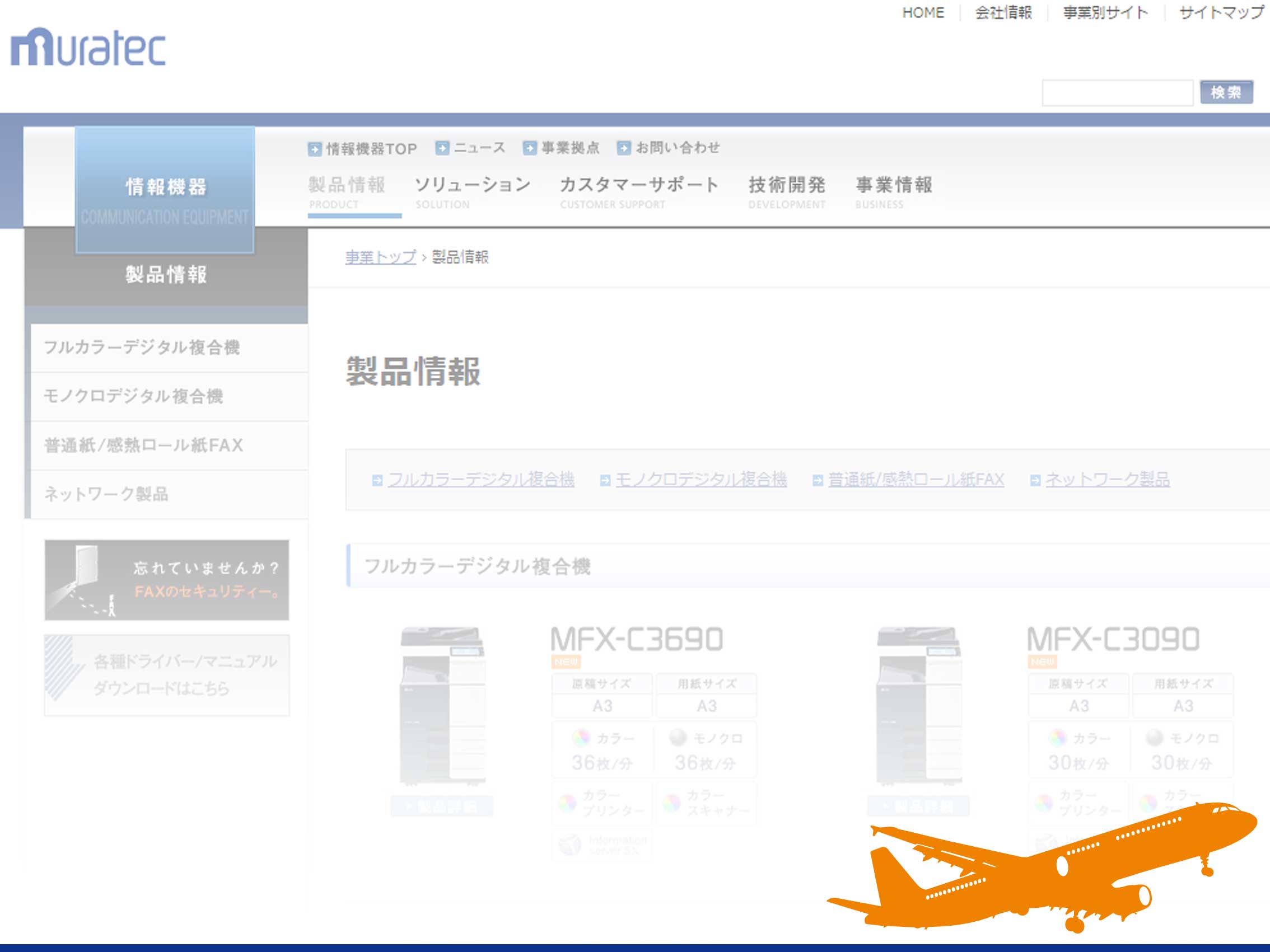Click Information server icon for MFX-C3690
The image size is (1270, 952).
click(570, 845)
